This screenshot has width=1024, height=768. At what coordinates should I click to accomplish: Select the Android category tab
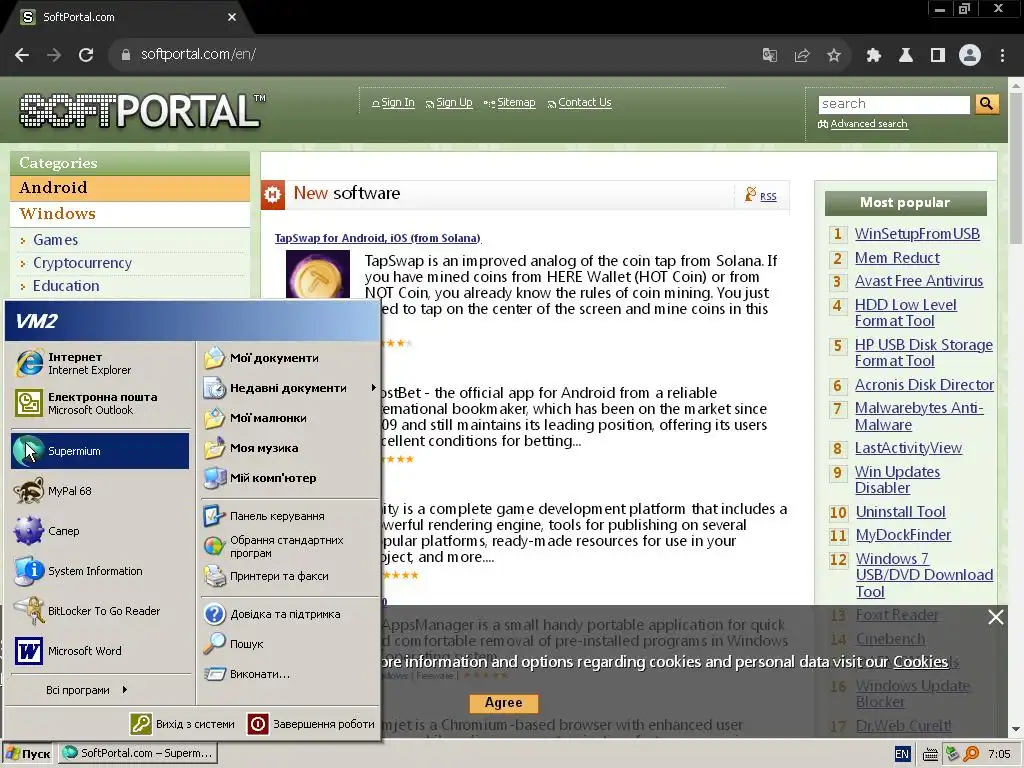point(129,188)
